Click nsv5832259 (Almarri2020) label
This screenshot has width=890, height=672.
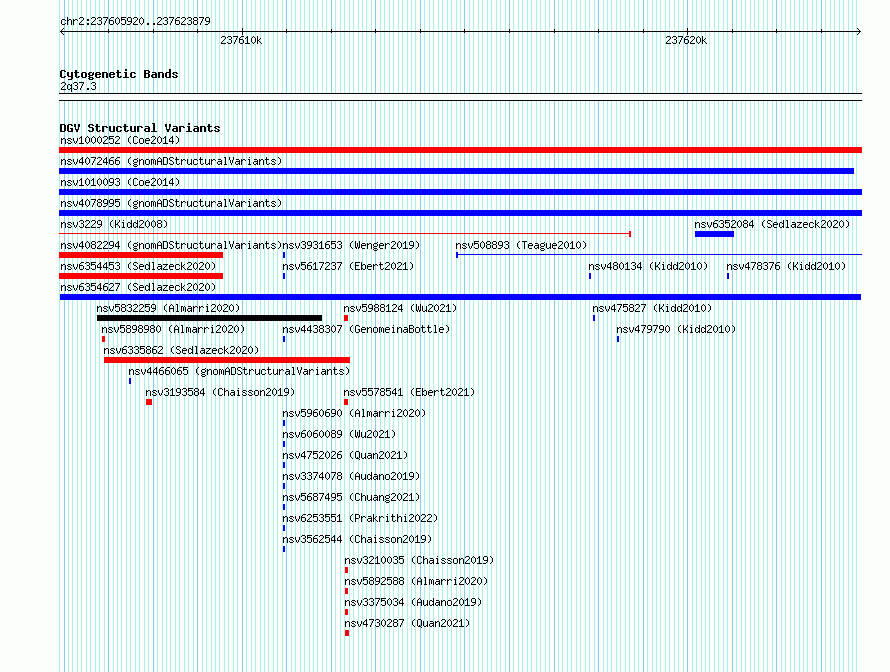point(168,308)
